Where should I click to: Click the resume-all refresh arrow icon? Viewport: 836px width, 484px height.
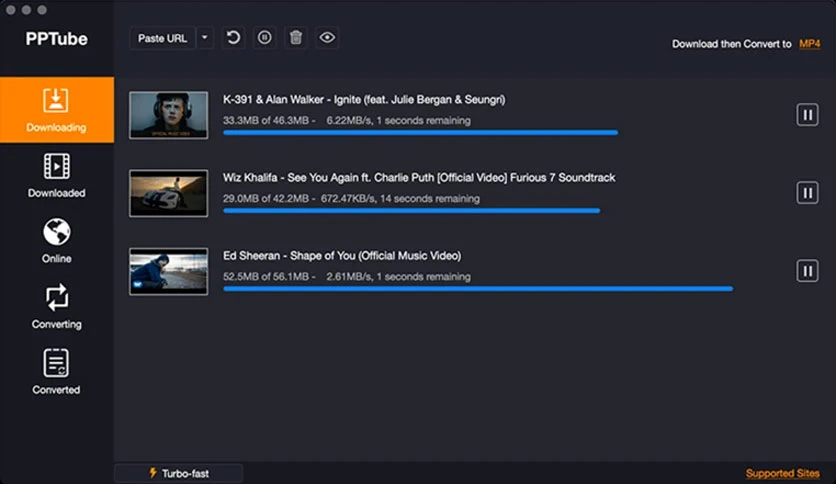coord(233,38)
